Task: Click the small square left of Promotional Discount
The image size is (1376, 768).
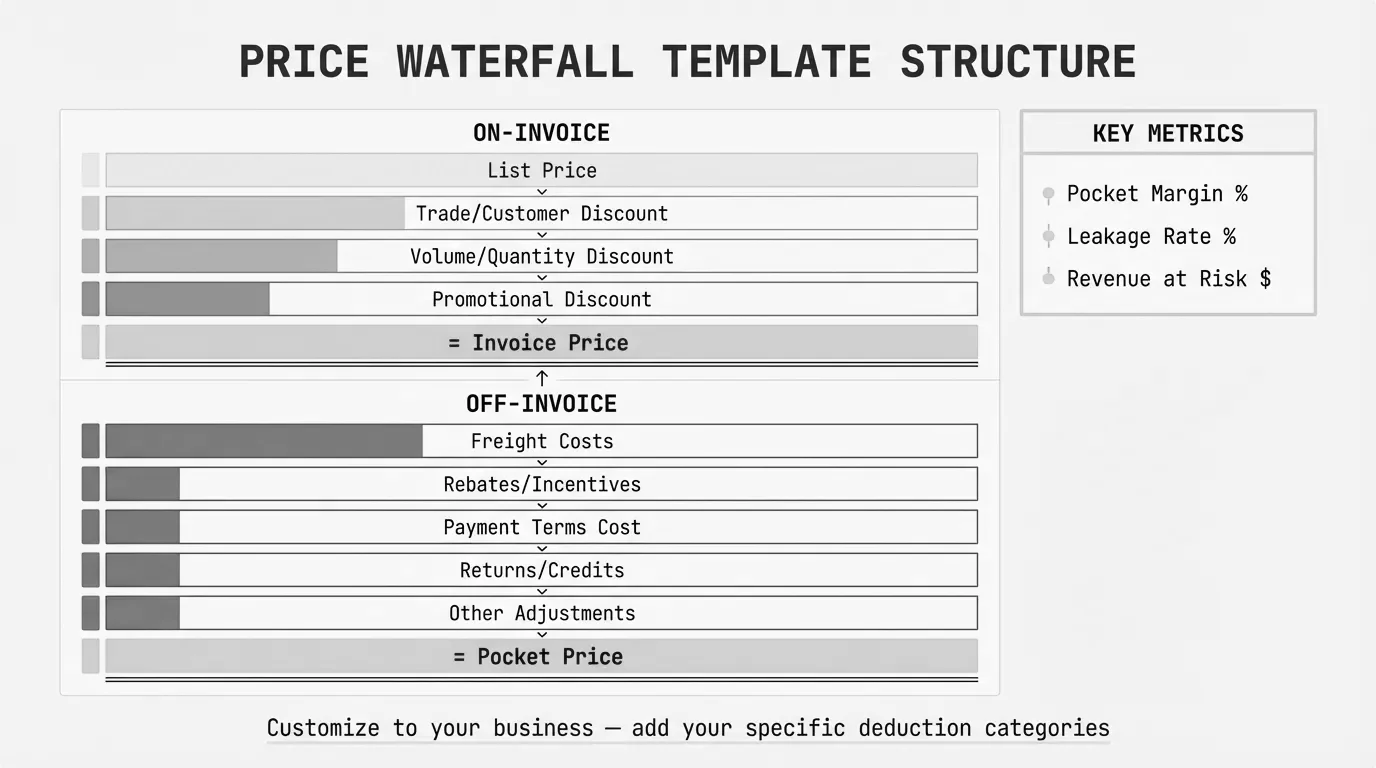Action: (90, 299)
